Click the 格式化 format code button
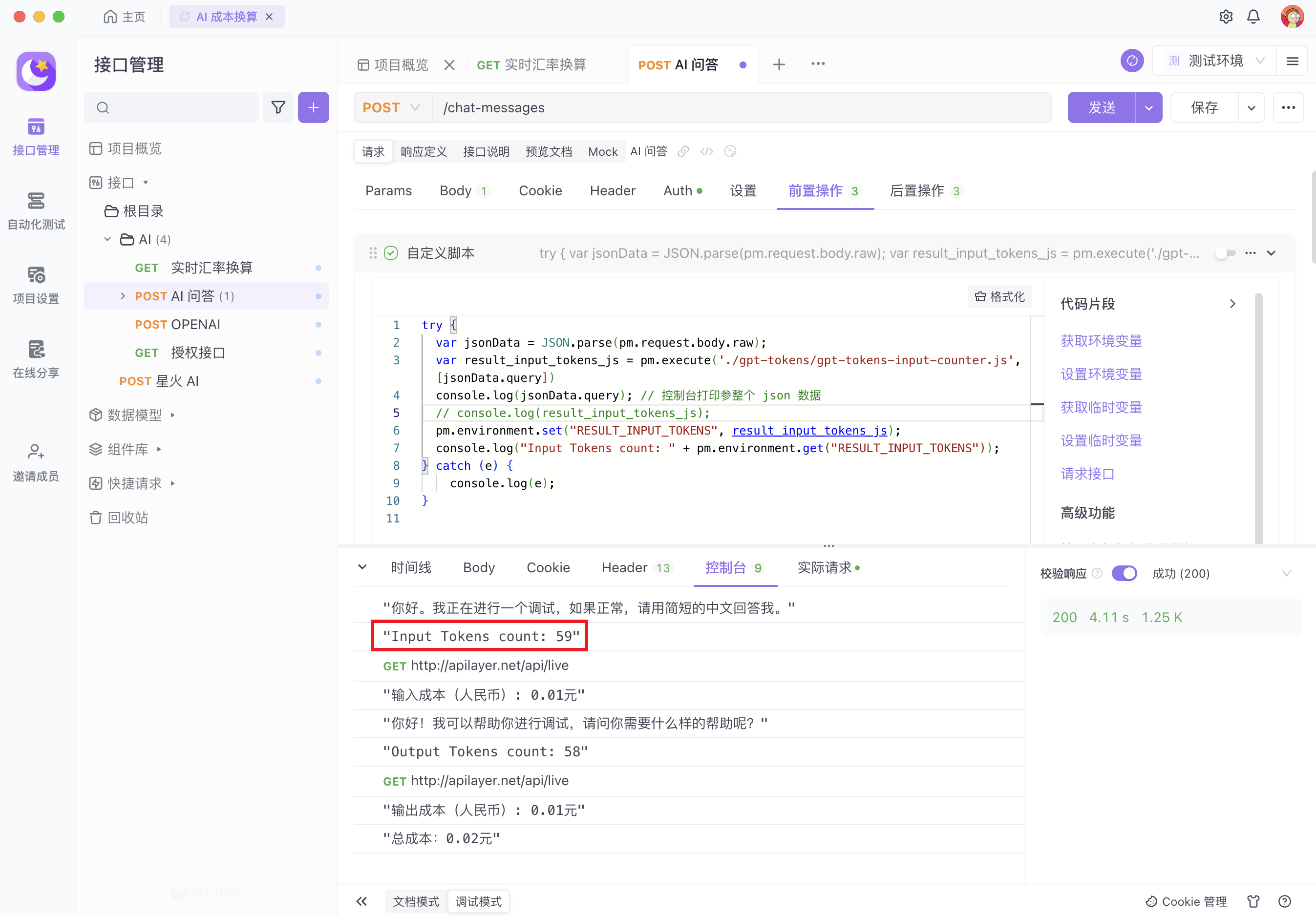This screenshot has width=1316, height=916. [999, 297]
